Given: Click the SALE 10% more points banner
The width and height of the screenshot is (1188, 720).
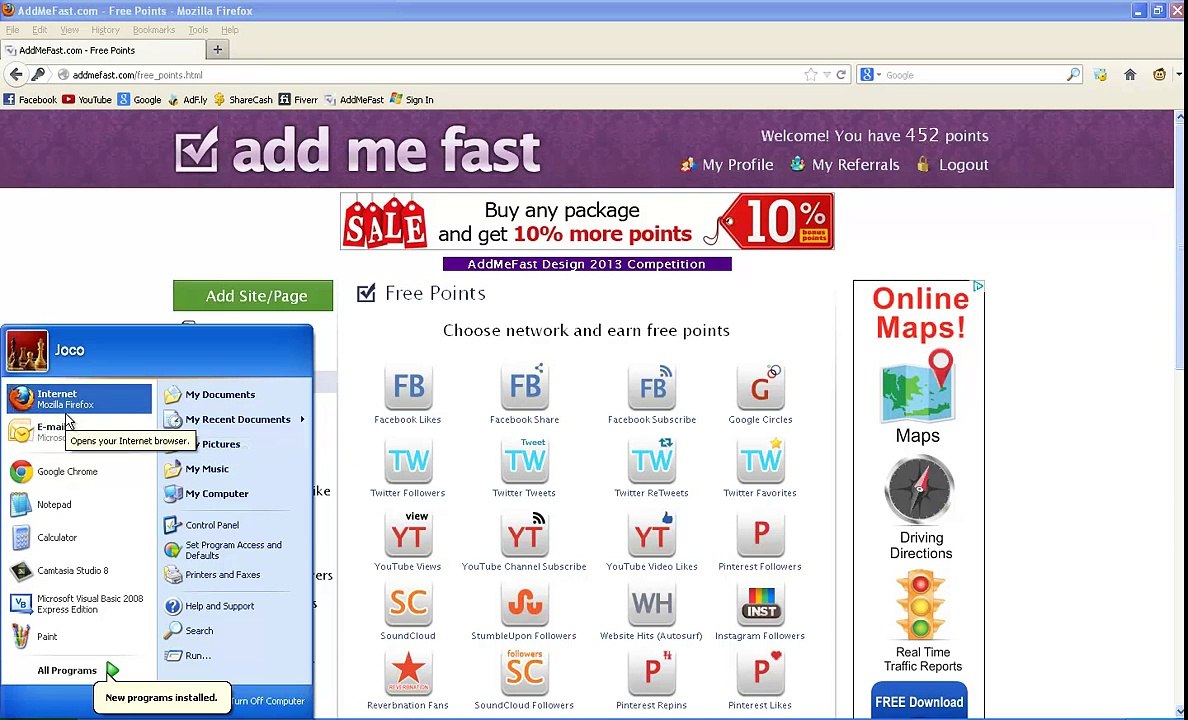Looking at the screenshot, I should click(x=587, y=221).
